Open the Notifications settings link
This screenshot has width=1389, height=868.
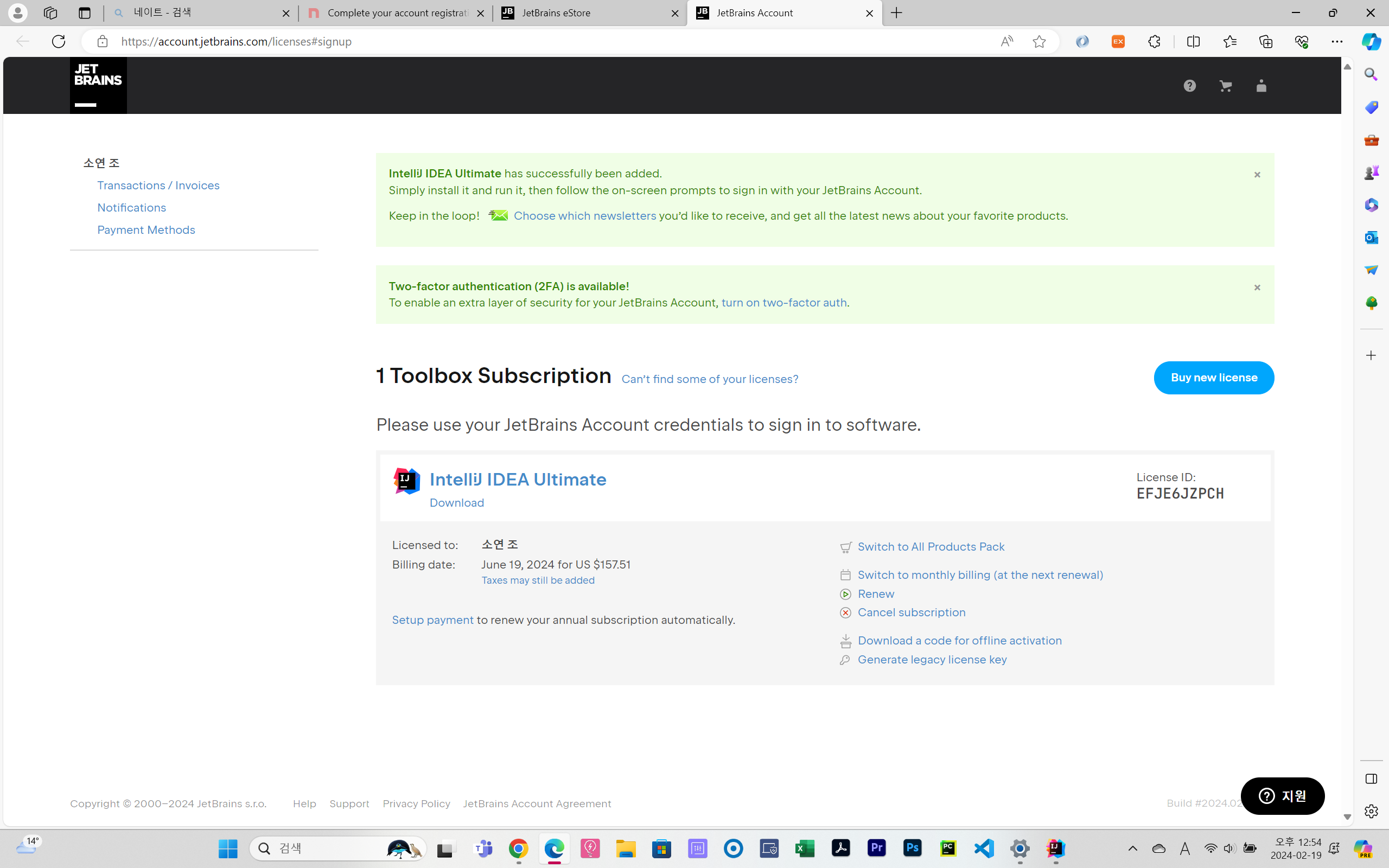131,208
